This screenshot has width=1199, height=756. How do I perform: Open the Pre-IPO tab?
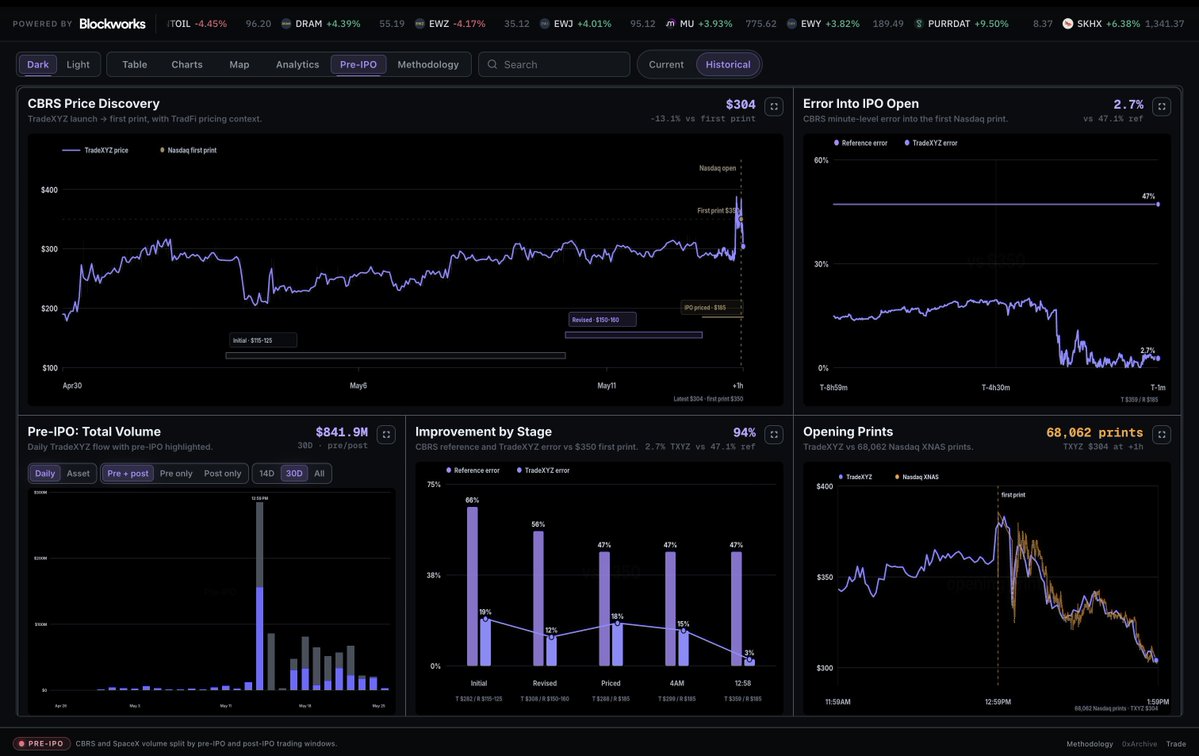pyautogui.click(x=359, y=64)
